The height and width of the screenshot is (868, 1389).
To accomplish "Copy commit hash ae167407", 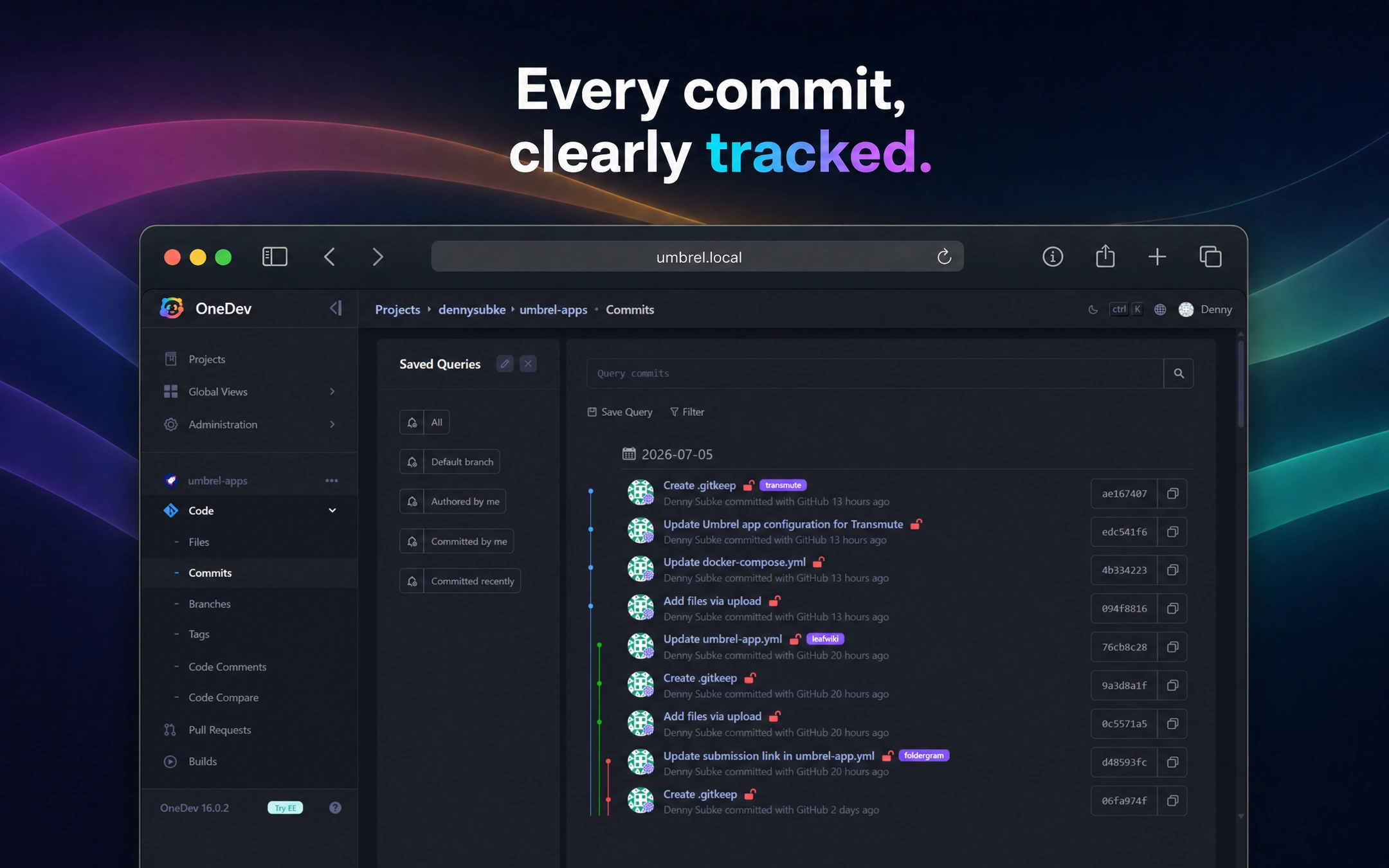I will (1172, 493).
